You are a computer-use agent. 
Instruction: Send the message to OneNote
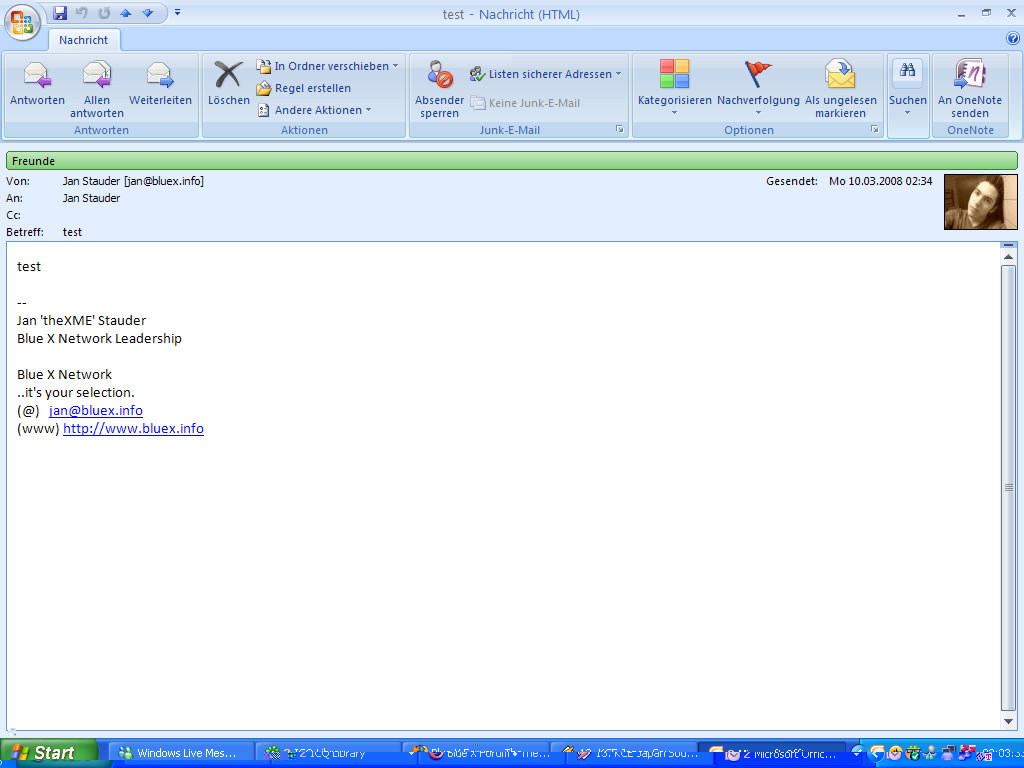click(969, 76)
